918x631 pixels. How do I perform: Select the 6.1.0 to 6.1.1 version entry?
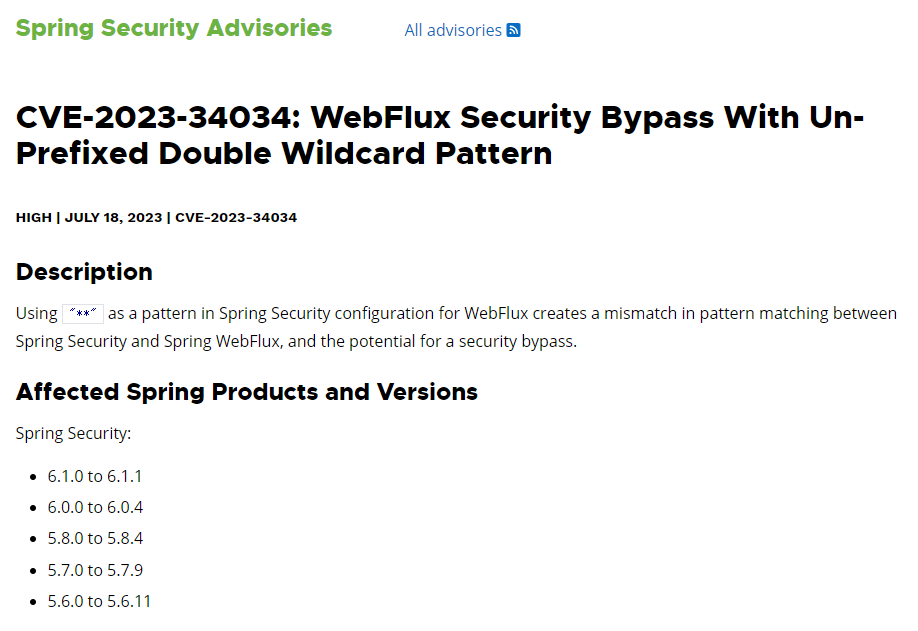[x=95, y=476]
